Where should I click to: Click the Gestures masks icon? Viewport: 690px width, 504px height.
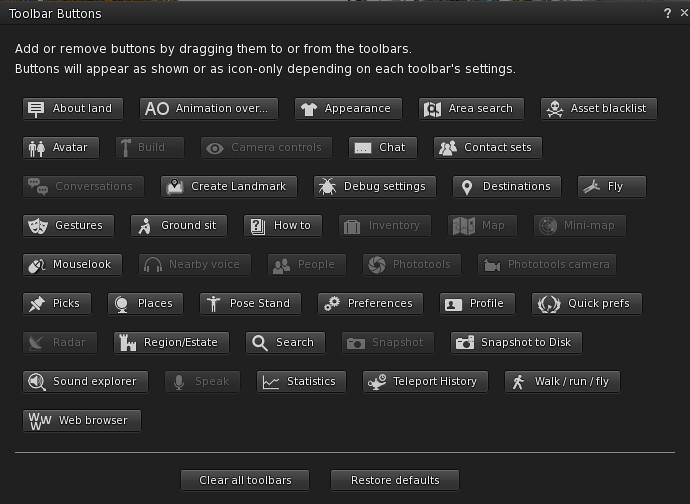tap(38, 226)
